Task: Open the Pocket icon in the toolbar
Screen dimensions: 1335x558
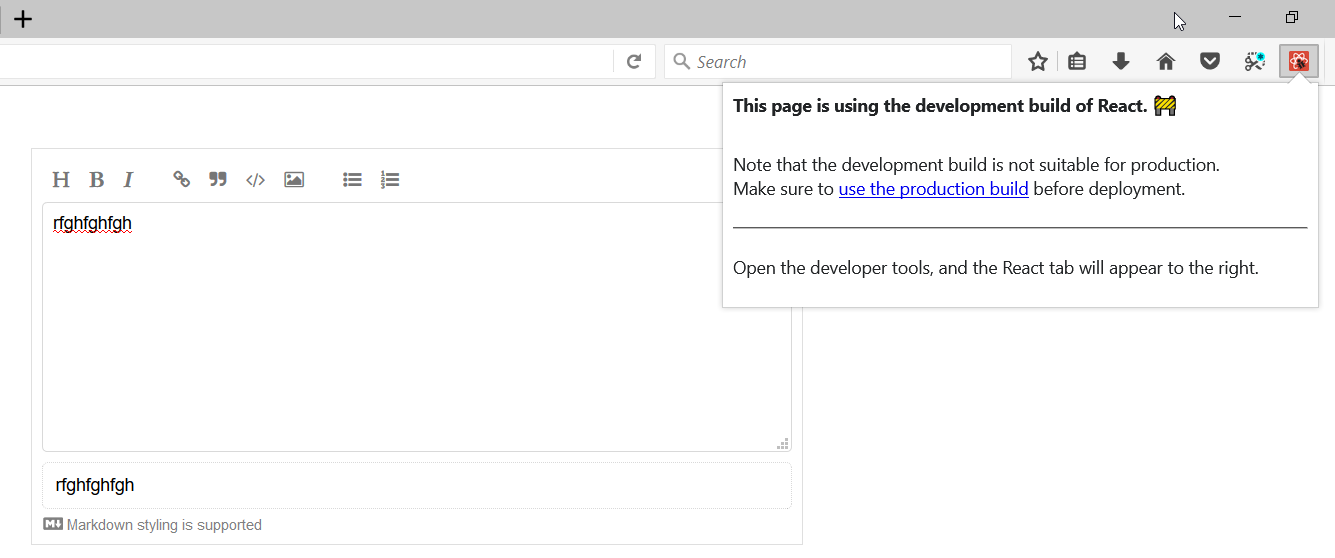Action: pos(1210,62)
